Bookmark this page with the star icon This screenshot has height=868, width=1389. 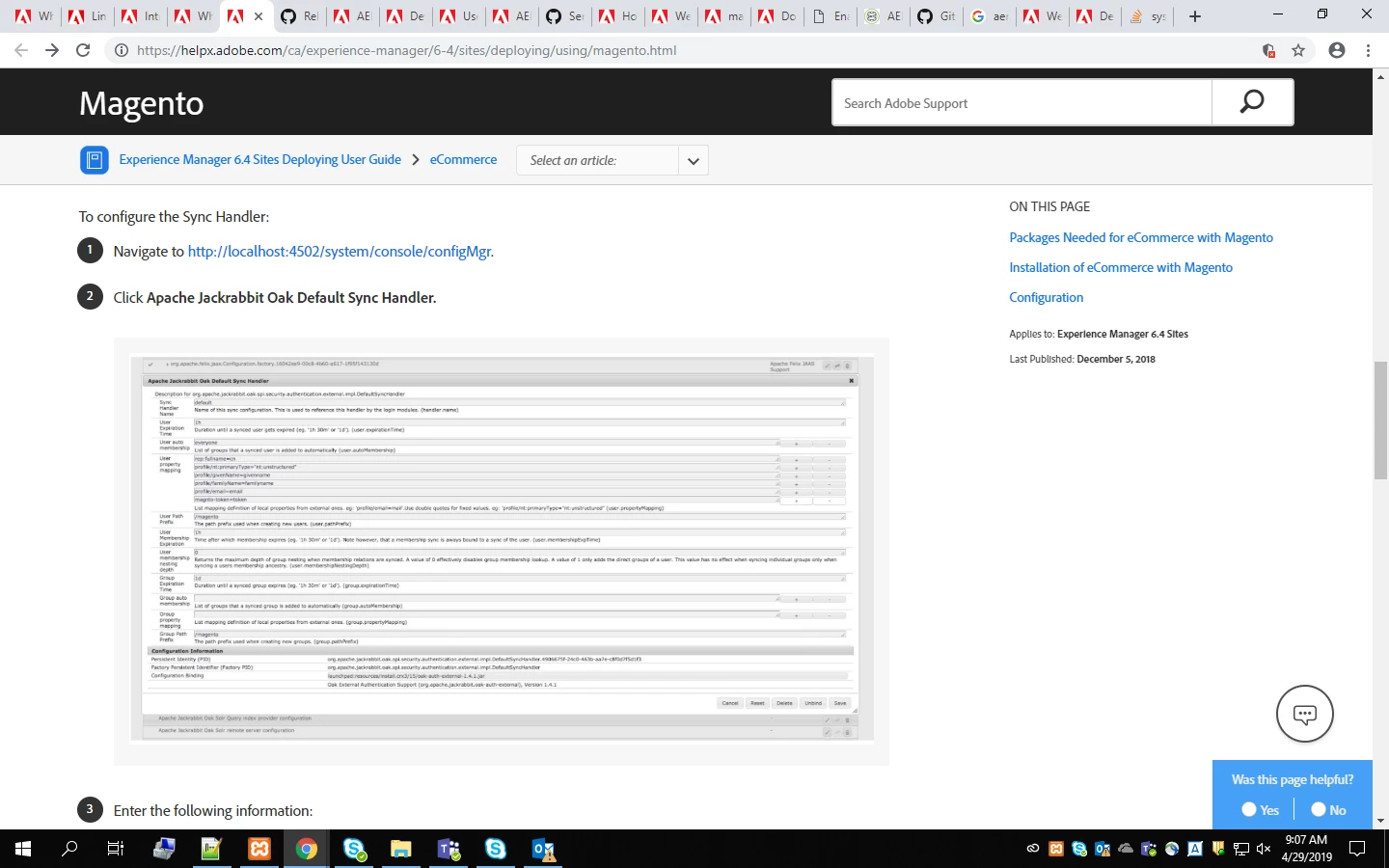tap(1298, 50)
